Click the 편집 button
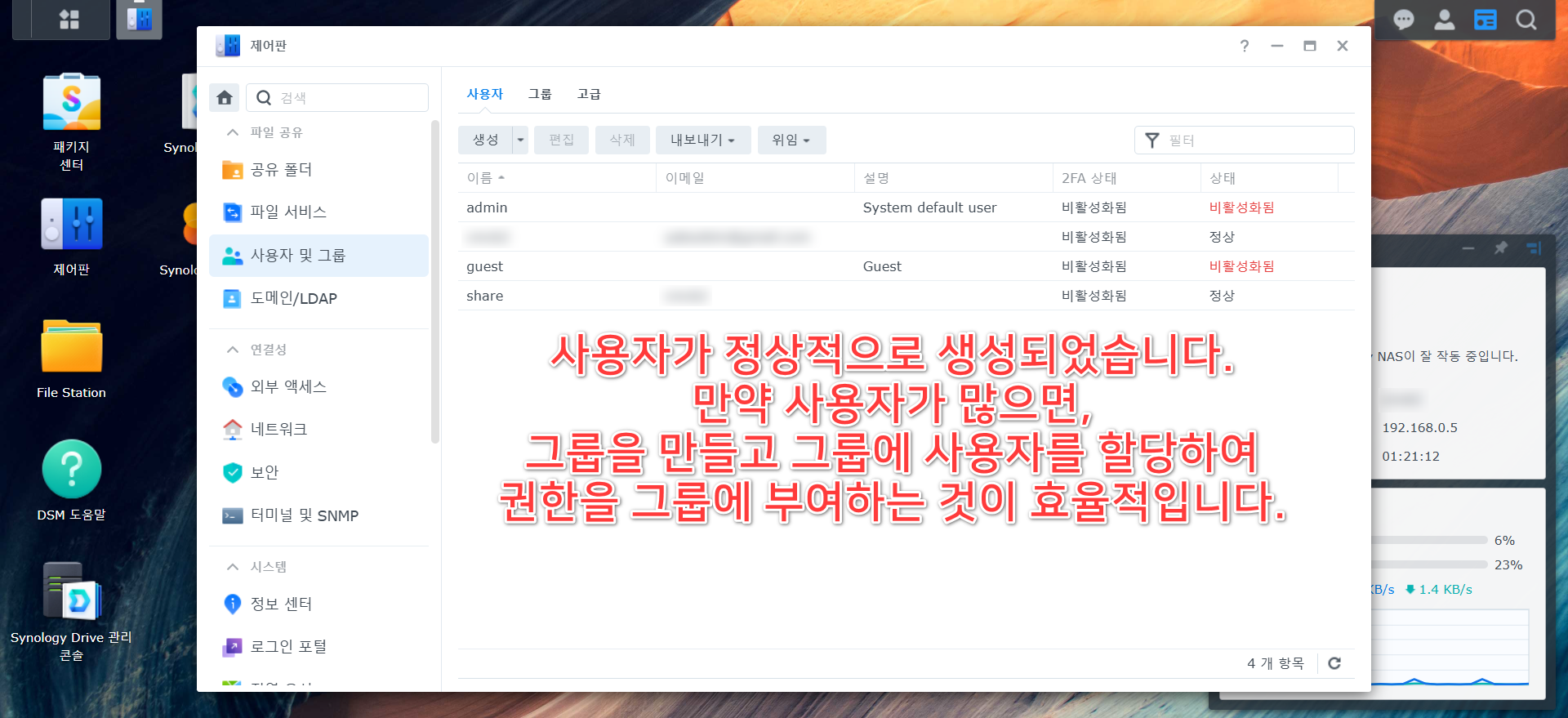The image size is (1568, 718). [561, 140]
